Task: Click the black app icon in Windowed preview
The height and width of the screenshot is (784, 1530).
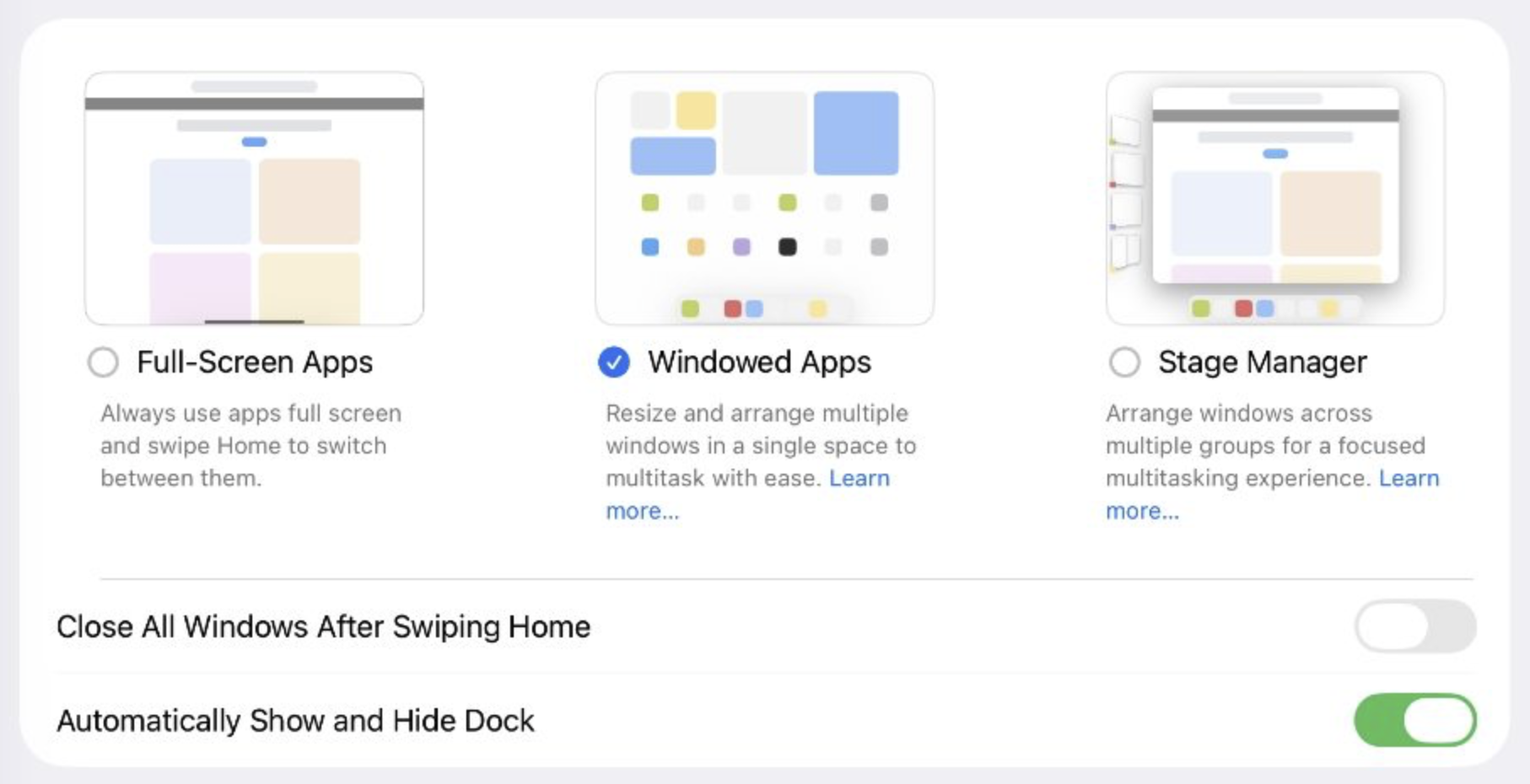Action: (x=787, y=247)
